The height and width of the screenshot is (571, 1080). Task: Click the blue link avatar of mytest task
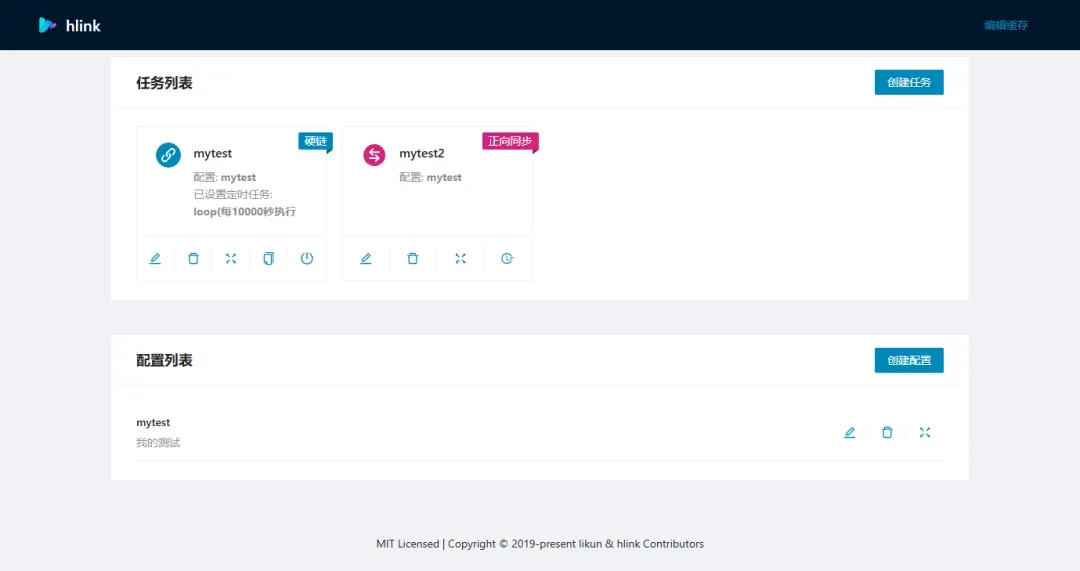tap(168, 154)
